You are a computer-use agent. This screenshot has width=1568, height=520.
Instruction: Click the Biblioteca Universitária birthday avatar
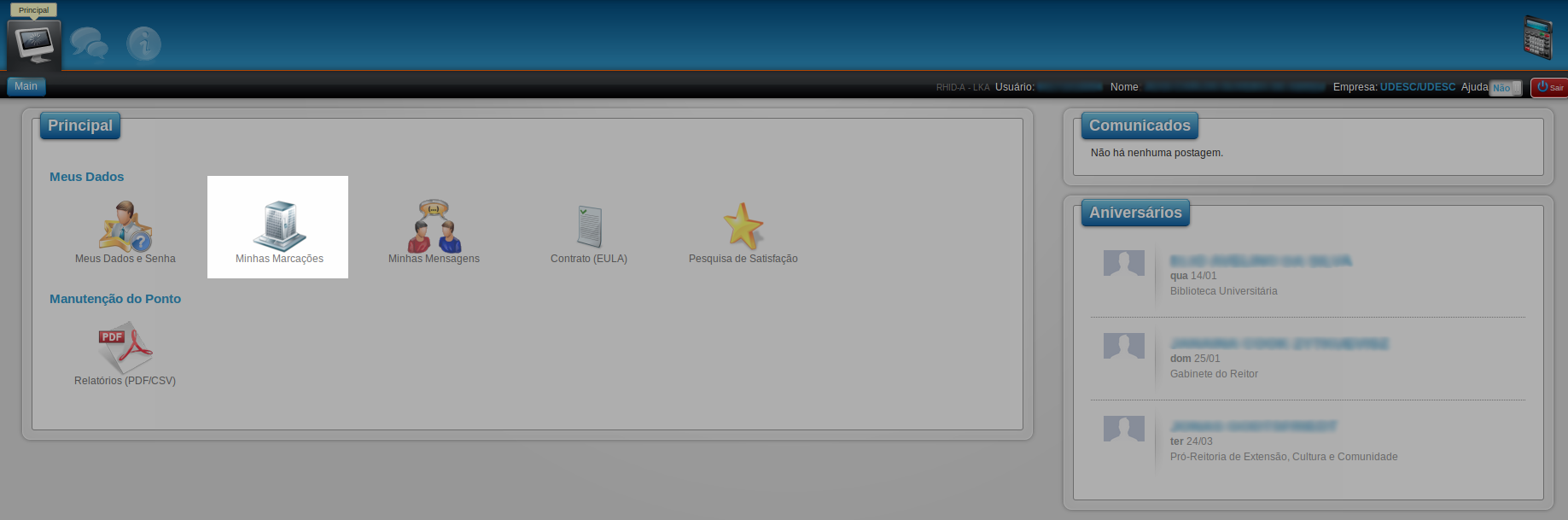(x=1123, y=264)
